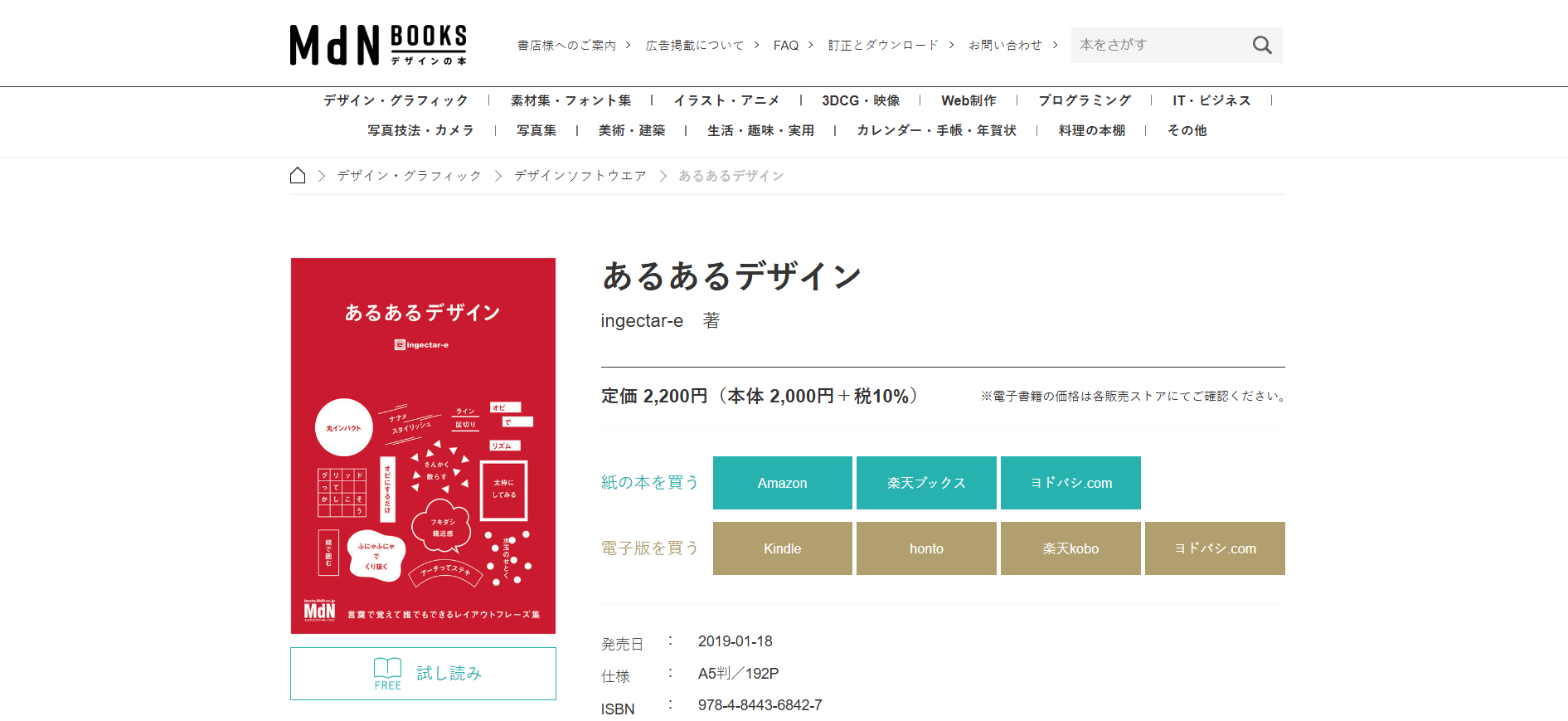Open 広告掲載について link
This screenshot has height=721, width=1568.
[695, 45]
